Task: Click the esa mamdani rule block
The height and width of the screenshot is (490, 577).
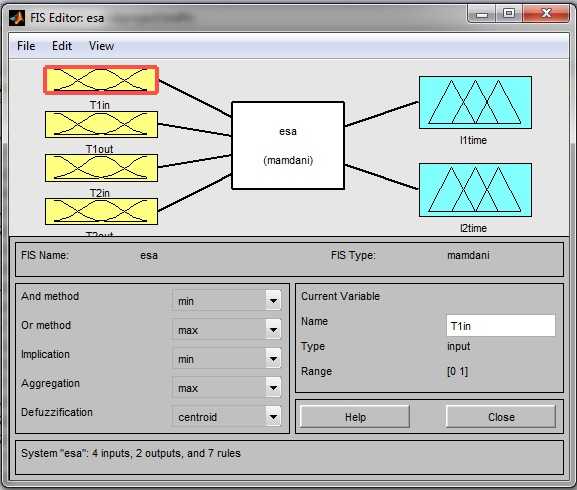Action: tap(288, 146)
